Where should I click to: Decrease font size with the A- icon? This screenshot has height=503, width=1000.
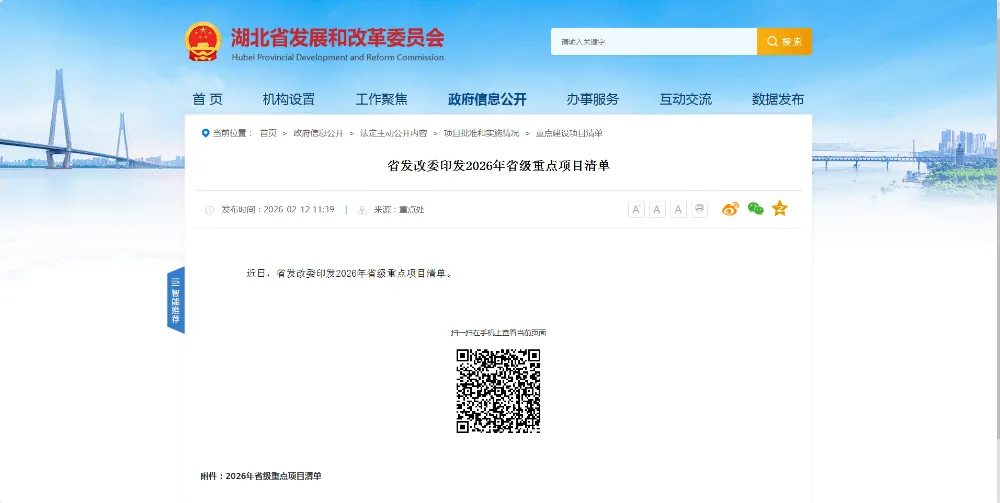(657, 209)
